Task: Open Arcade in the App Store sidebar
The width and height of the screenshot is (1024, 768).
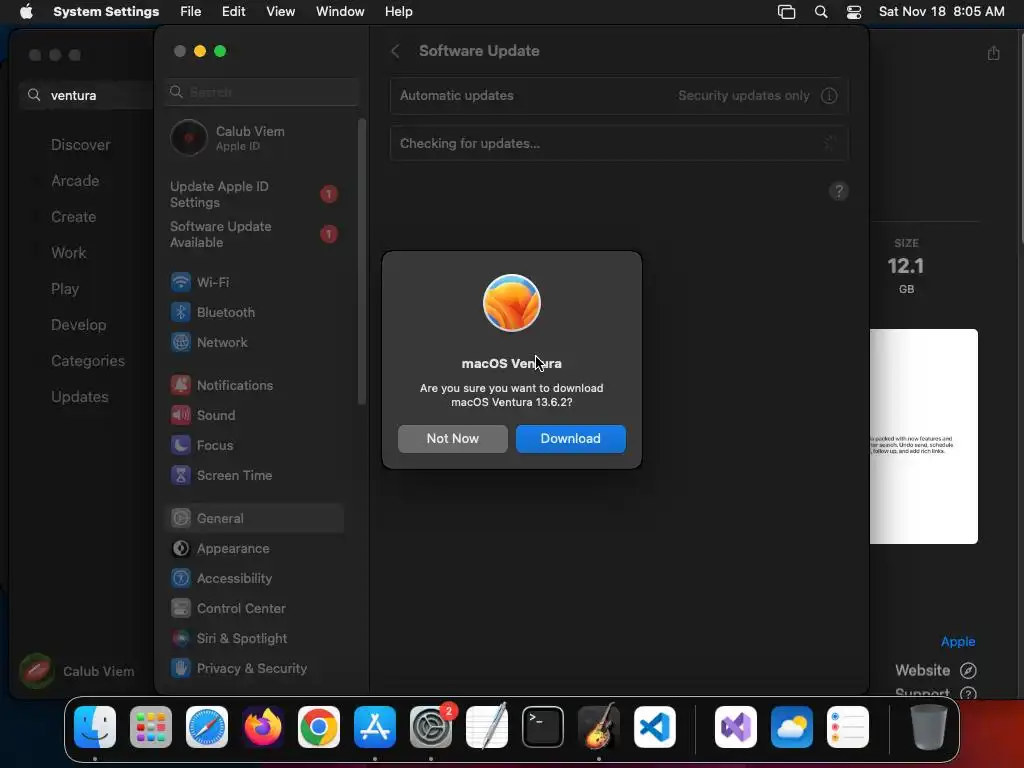Action: coord(75,181)
